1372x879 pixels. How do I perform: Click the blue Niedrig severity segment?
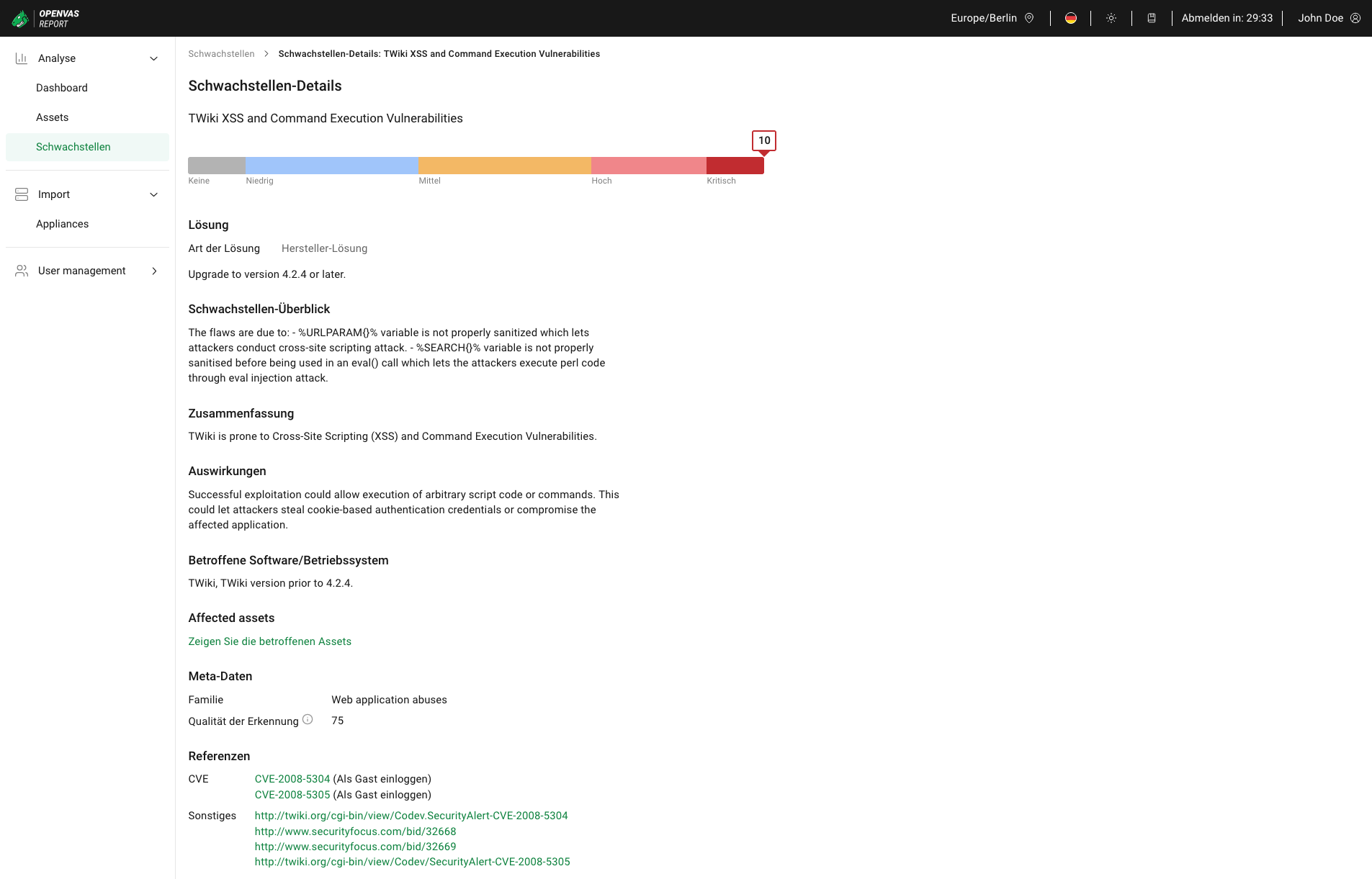coord(332,165)
